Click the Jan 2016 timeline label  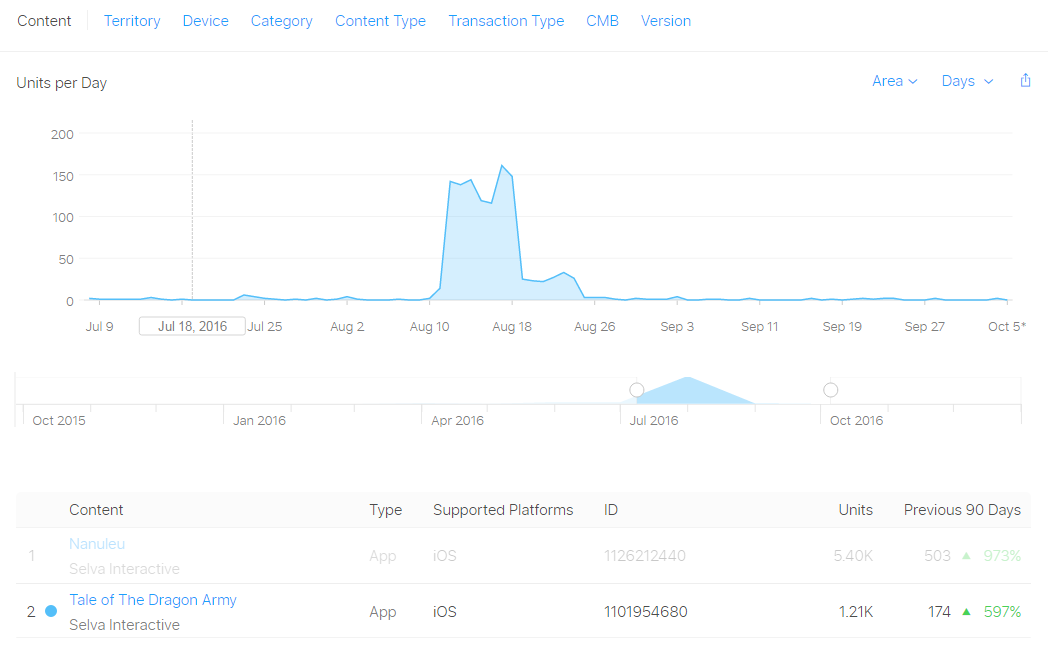(259, 420)
